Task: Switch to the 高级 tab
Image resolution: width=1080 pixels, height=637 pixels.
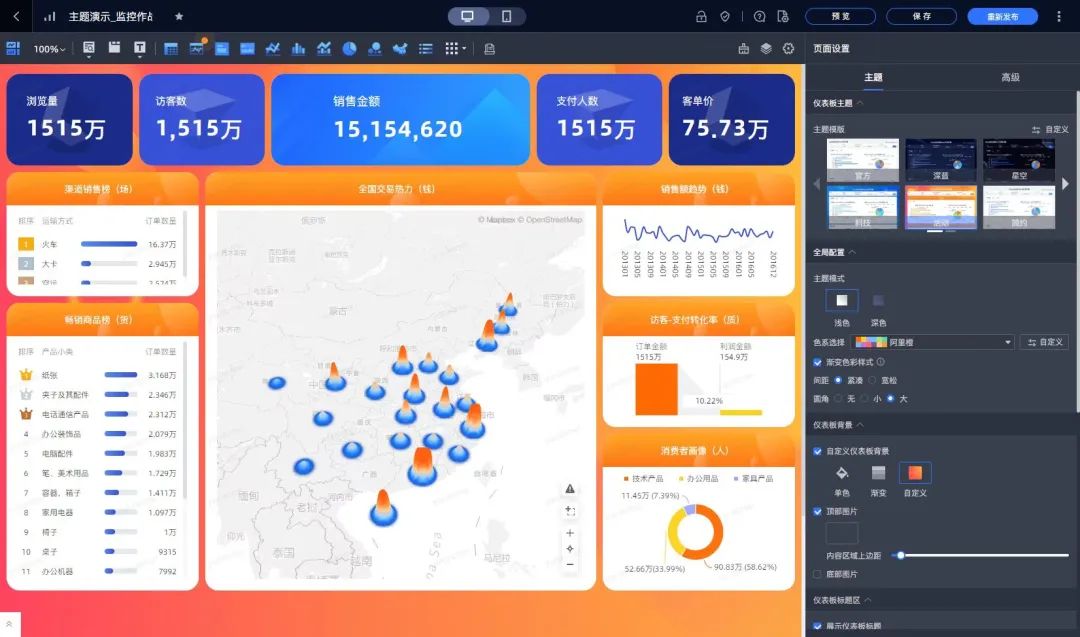Action: coord(1010,77)
